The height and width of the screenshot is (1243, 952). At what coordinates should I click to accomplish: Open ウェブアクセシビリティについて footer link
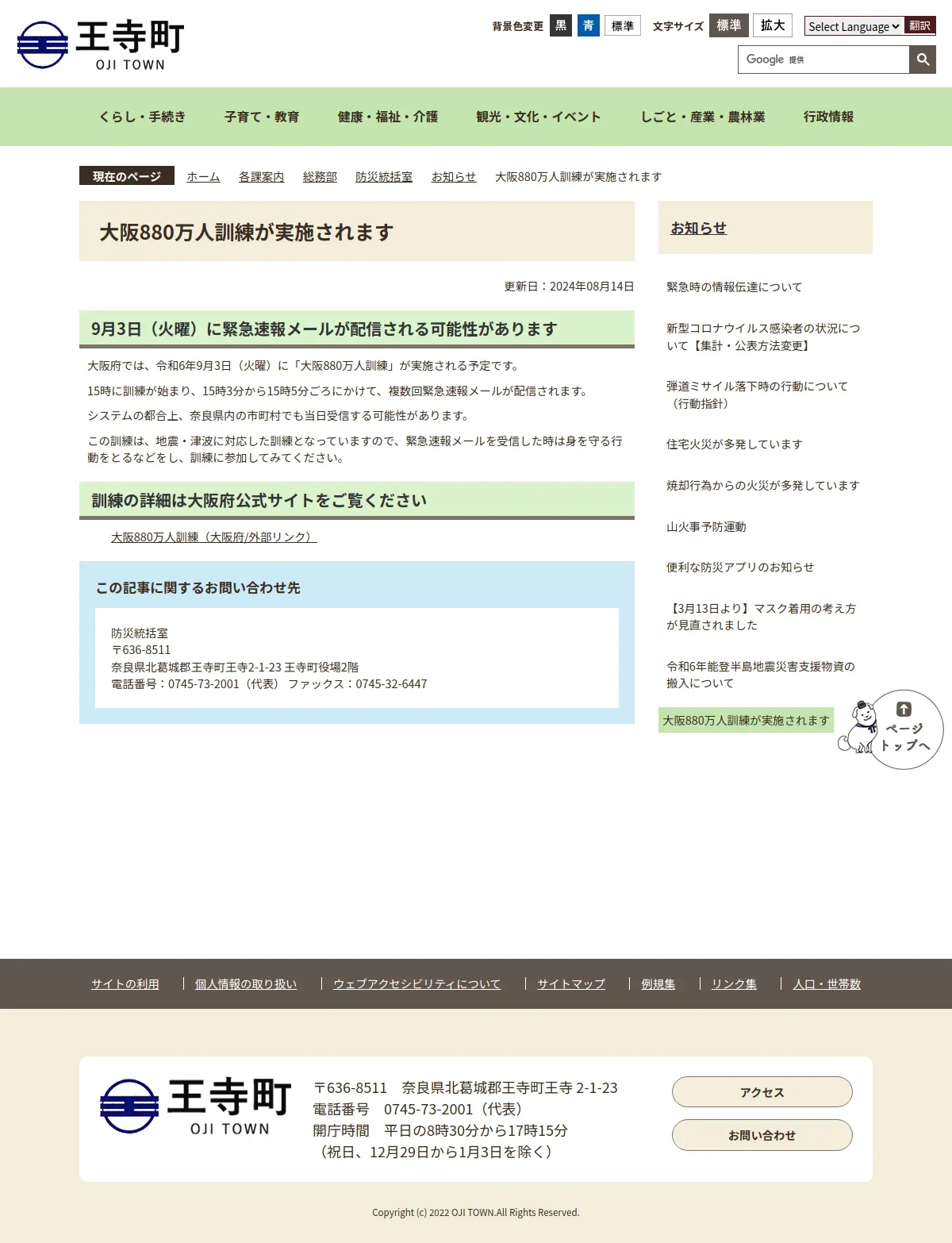point(417,984)
